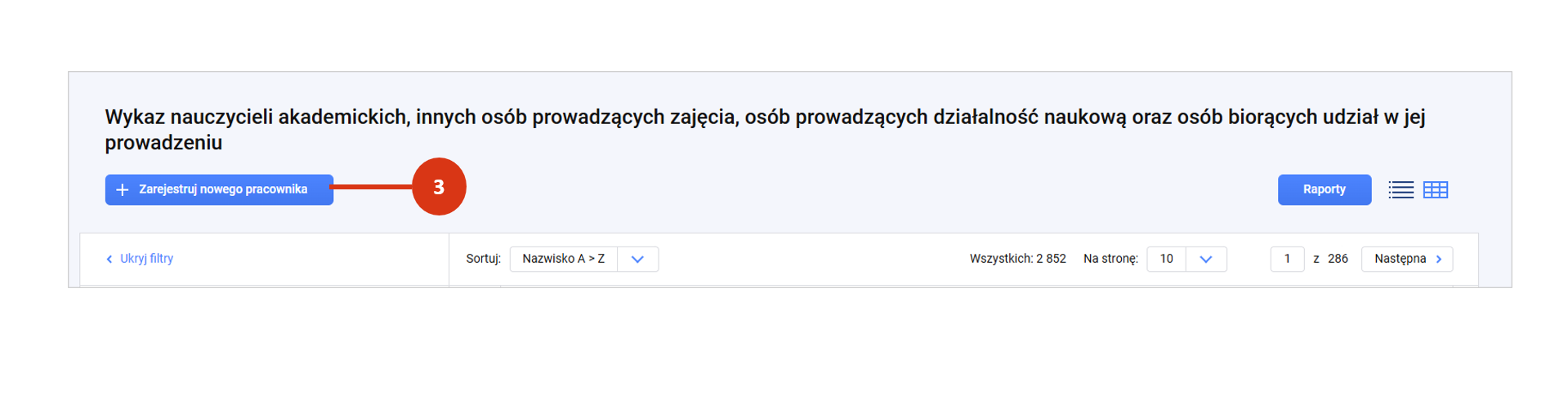This screenshot has height=413, width=1568.
Task: Click Zarejestruj nowego pracownika button
Action: [219, 189]
